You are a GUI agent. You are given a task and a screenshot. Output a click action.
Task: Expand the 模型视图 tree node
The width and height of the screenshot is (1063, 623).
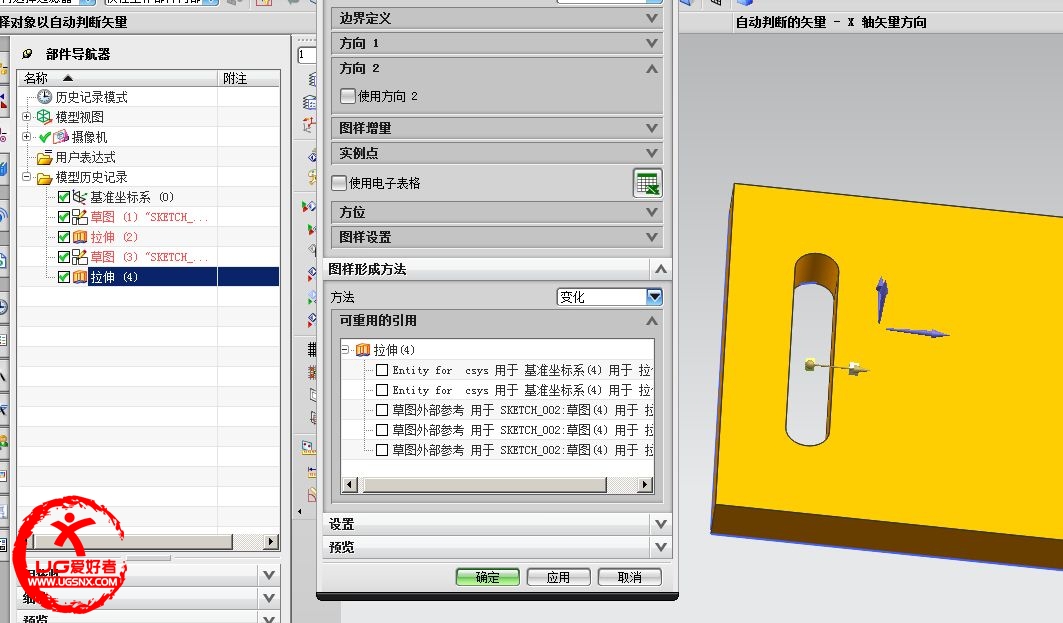[26, 117]
